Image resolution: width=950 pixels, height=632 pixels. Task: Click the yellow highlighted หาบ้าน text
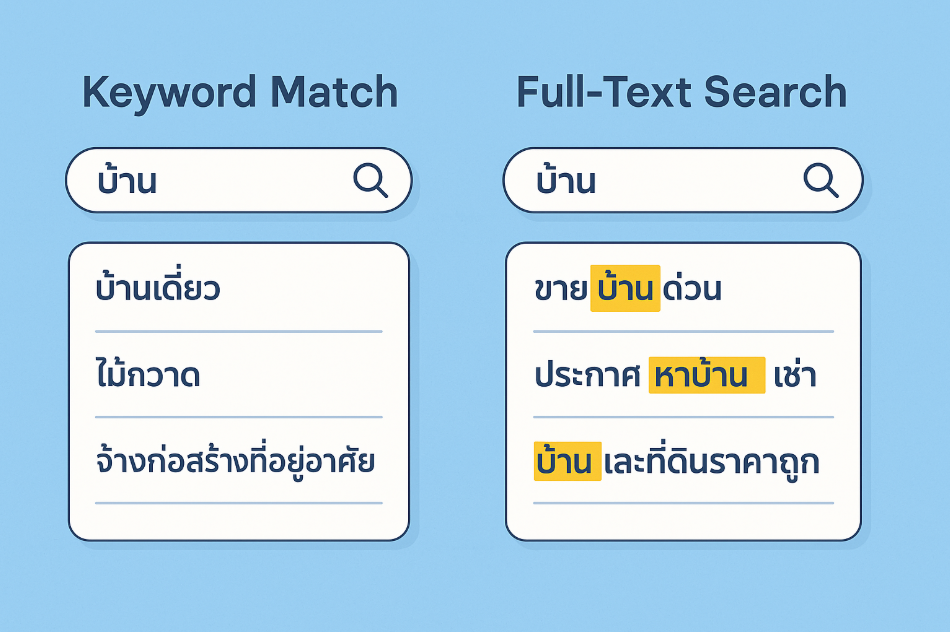pyautogui.click(x=707, y=376)
